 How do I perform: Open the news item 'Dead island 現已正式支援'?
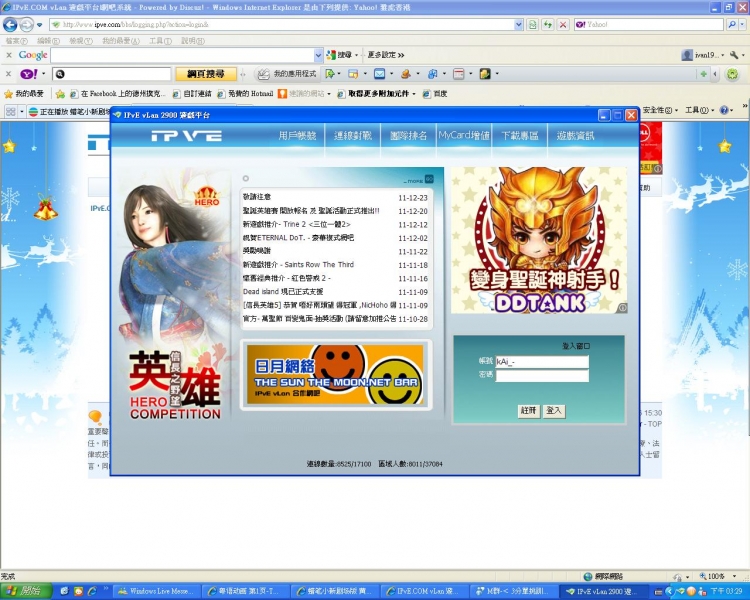[x=283, y=291]
